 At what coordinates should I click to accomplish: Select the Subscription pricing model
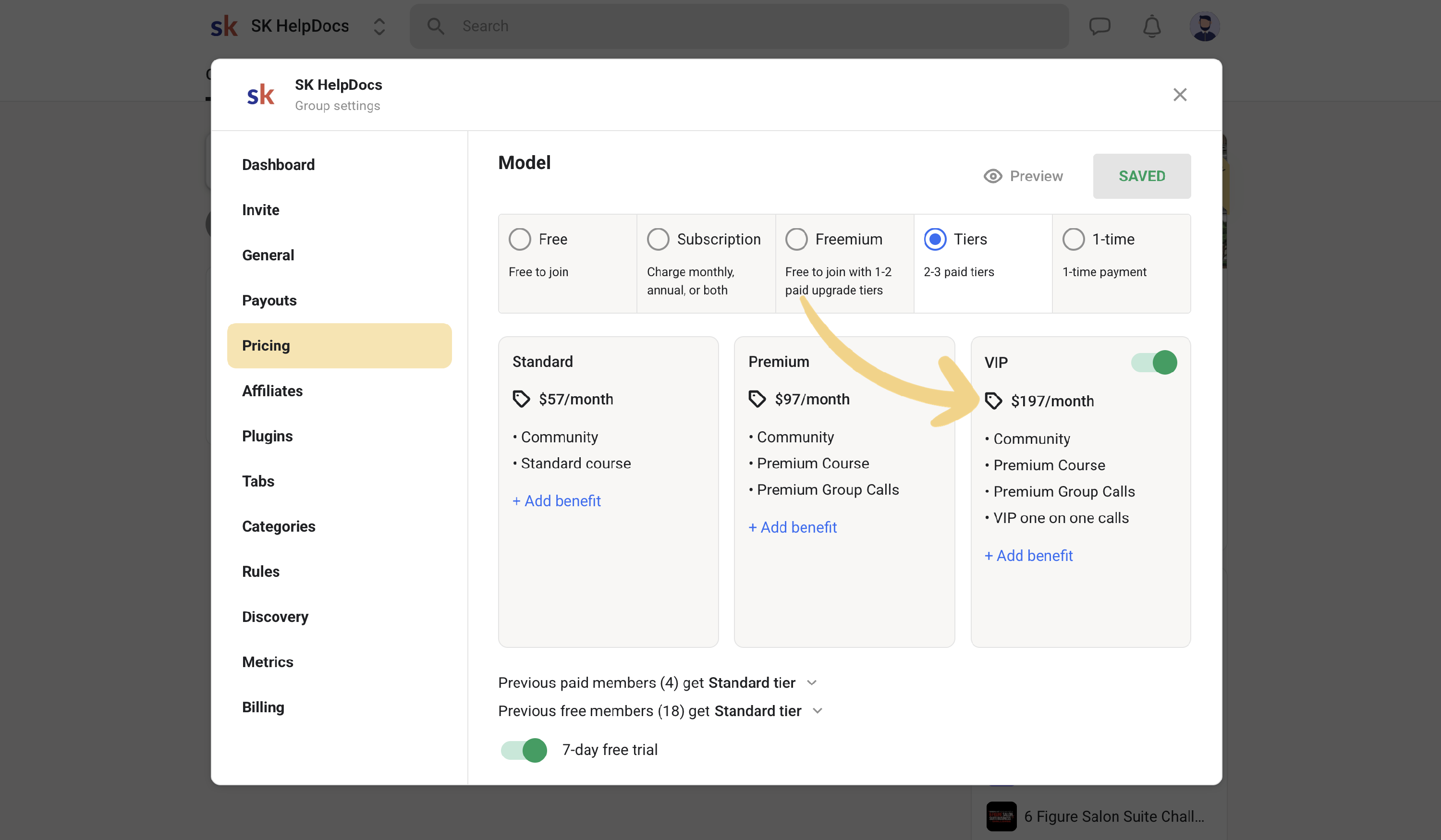[658, 239]
